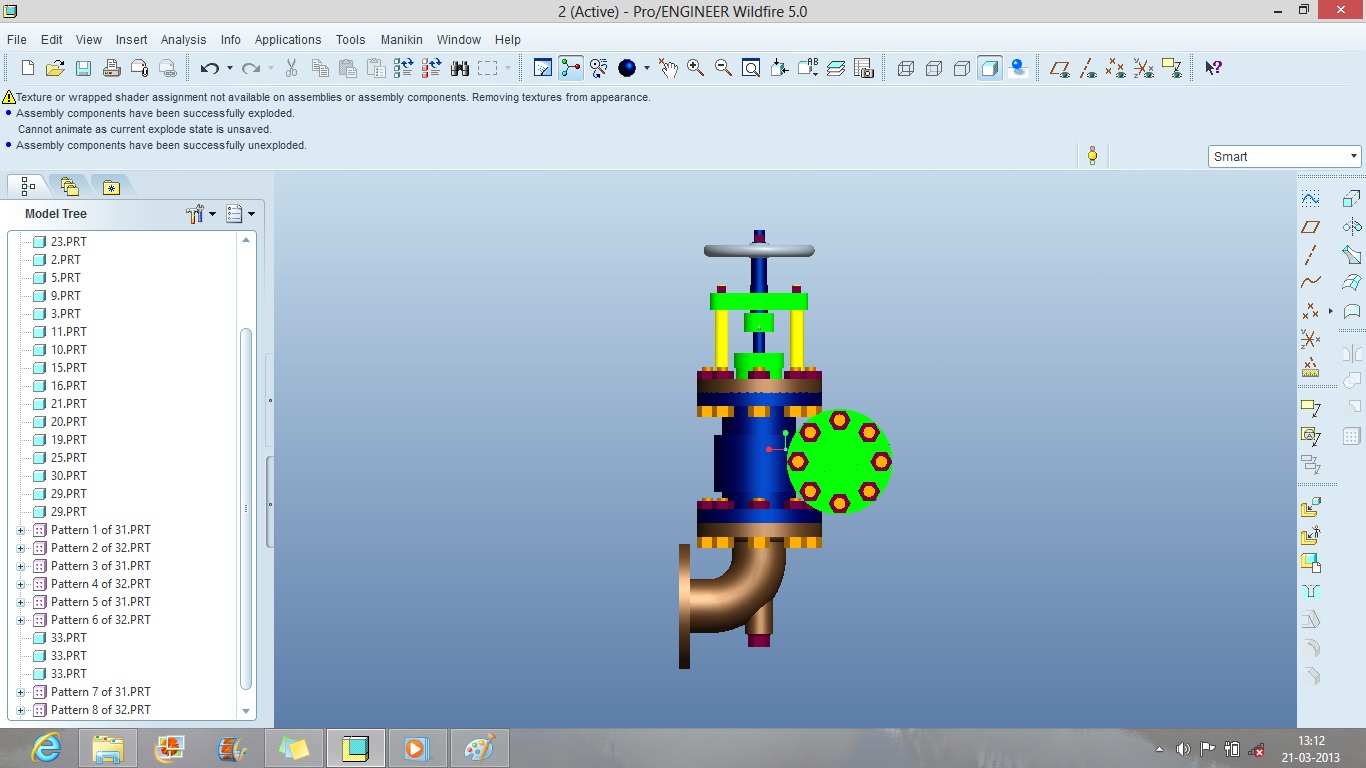The image size is (1366, 768).
Task: Toggle the Spin Center display
Action: [571, 68]
